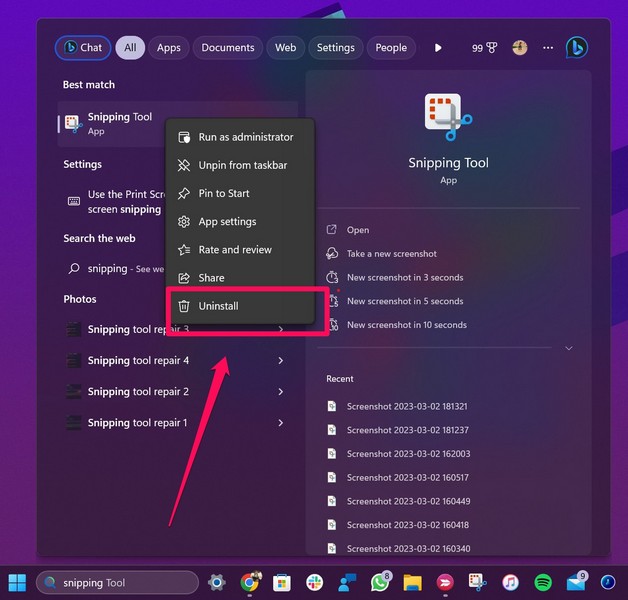Expand Snipping tool repair 4 result
This screenshot has height=600, width=628.
280,361
